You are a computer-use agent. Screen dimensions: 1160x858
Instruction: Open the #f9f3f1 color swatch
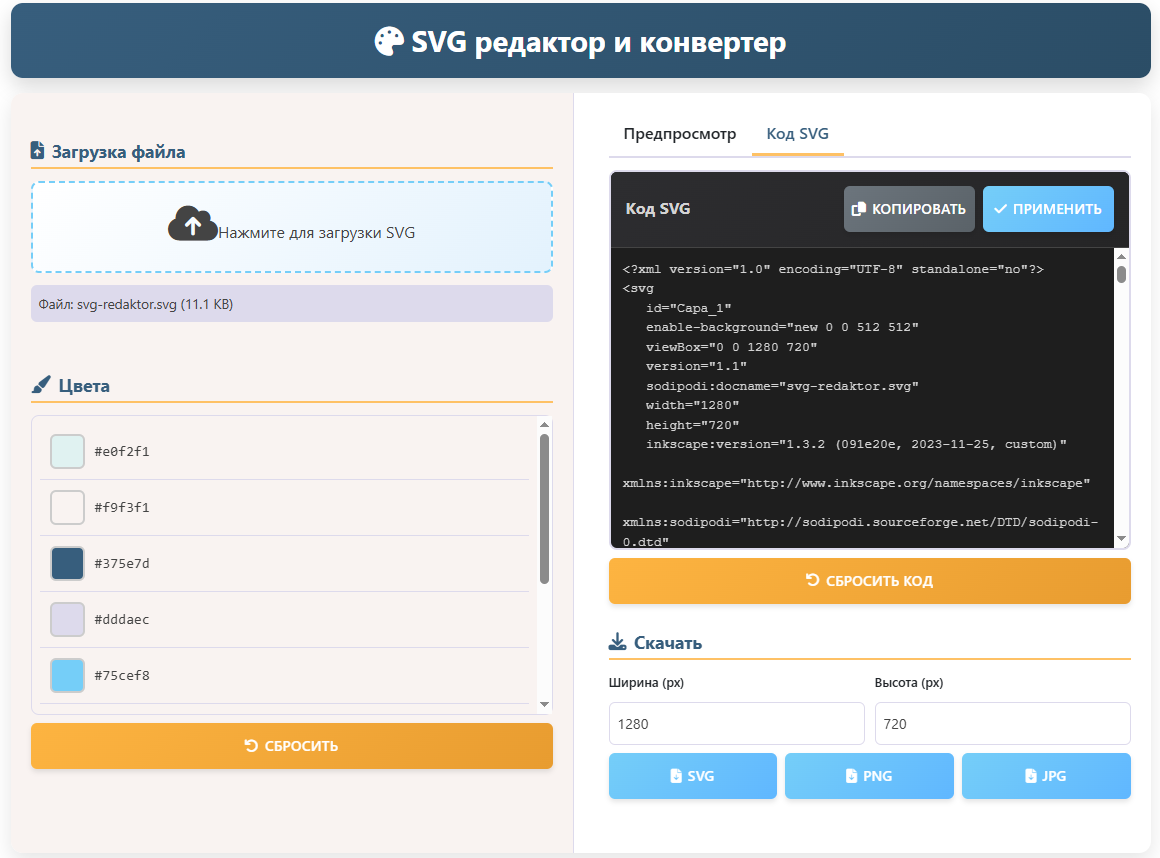(67, 507)
